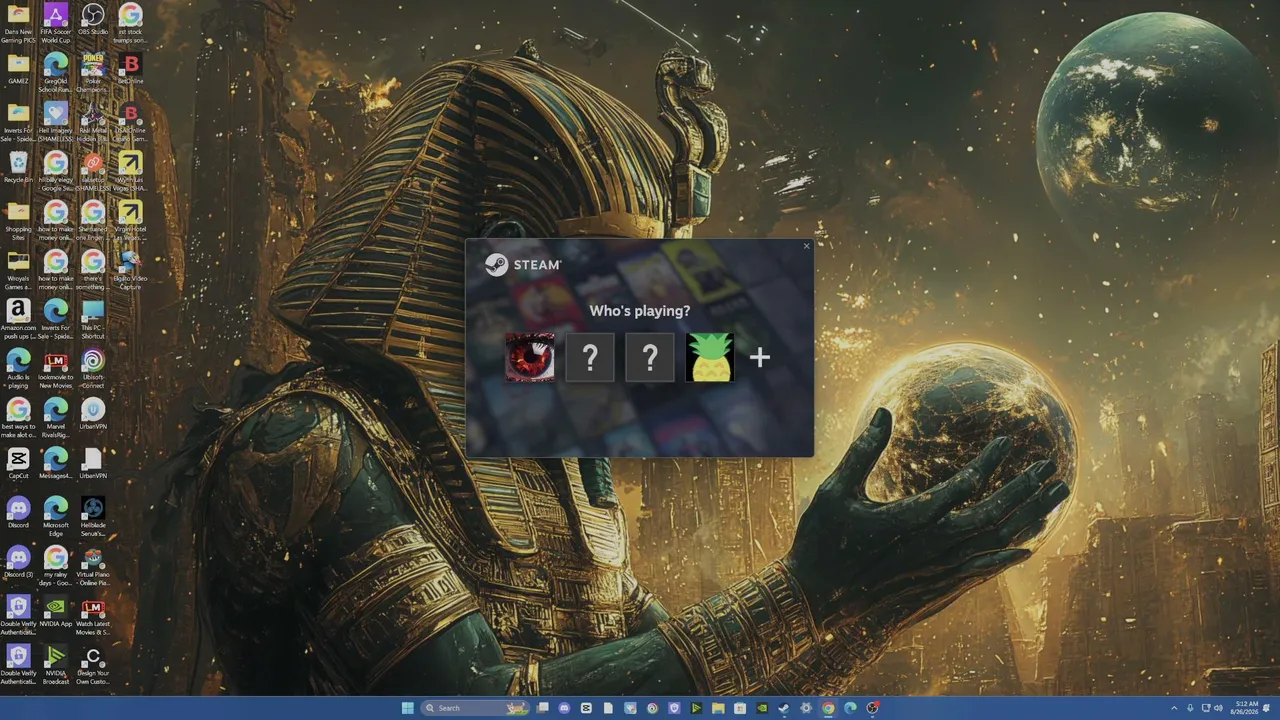Open Design Your Own Custom shortcut
This screenshot has height=720, width=1280.
coord(93,663)
